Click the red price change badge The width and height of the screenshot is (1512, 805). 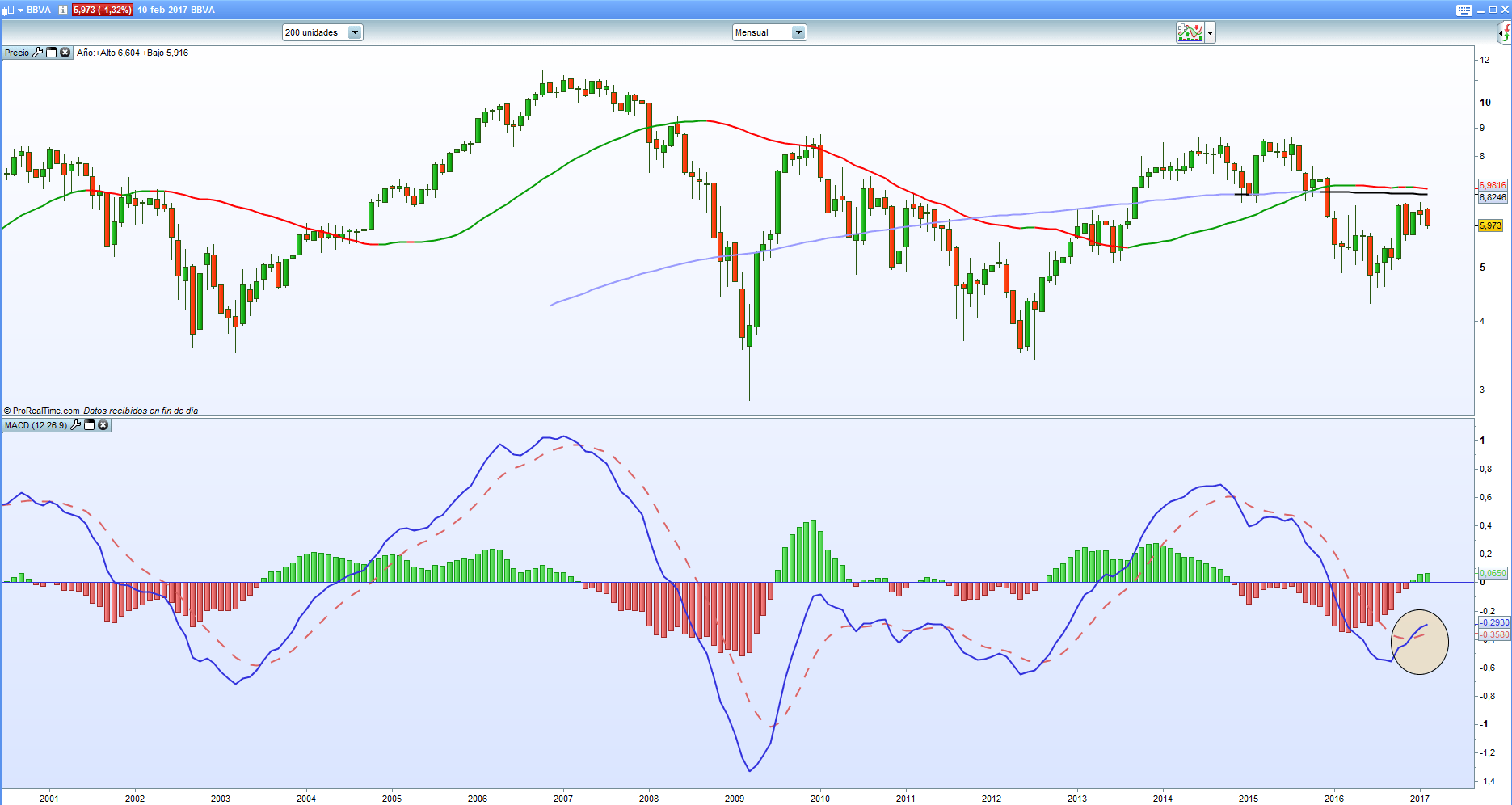[x=102, y=10]
